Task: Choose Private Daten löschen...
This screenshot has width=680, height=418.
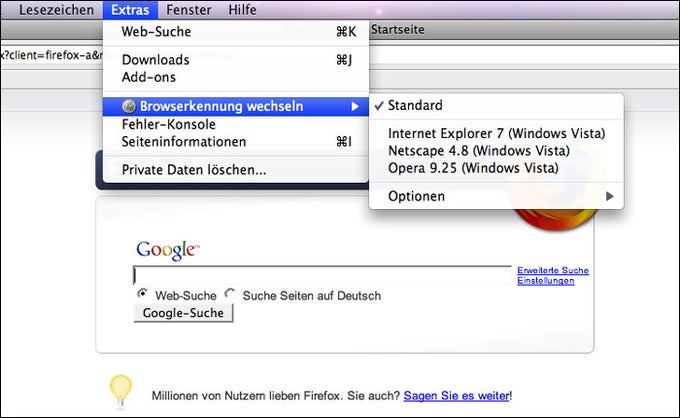Action: [236, 170]
